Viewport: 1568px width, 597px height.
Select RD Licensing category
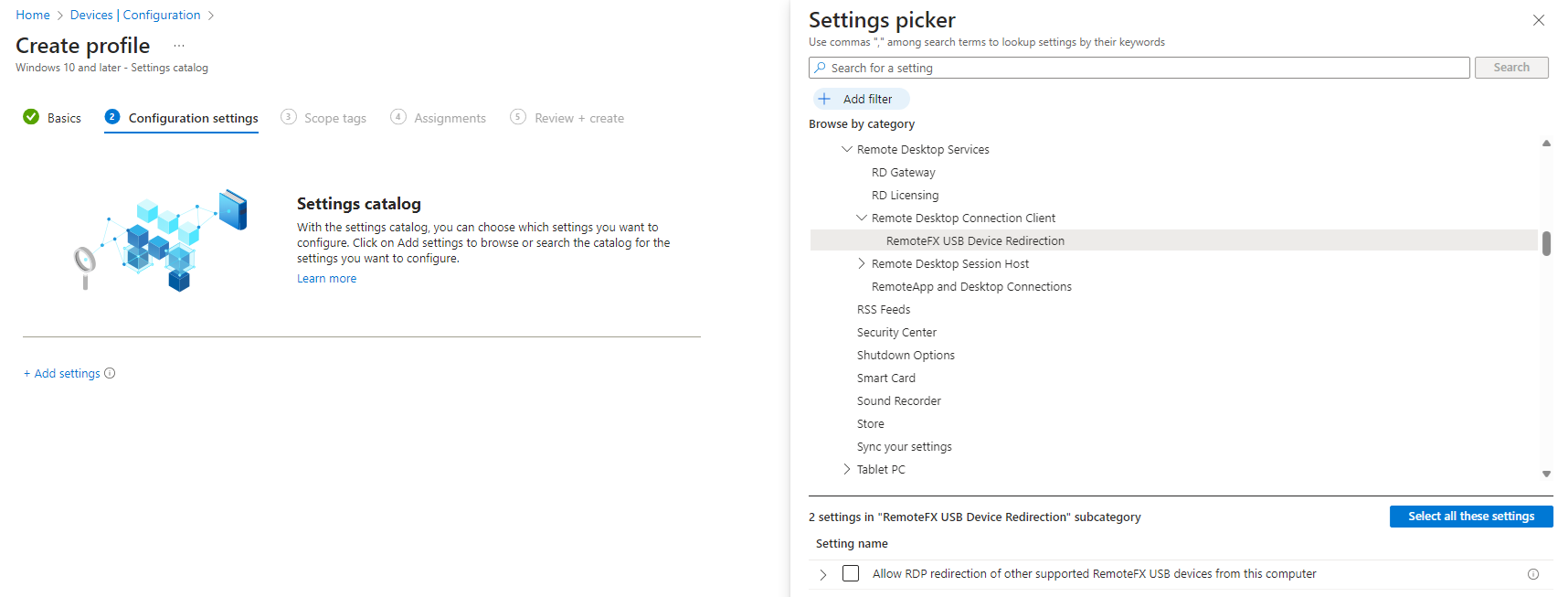point(905,195)
